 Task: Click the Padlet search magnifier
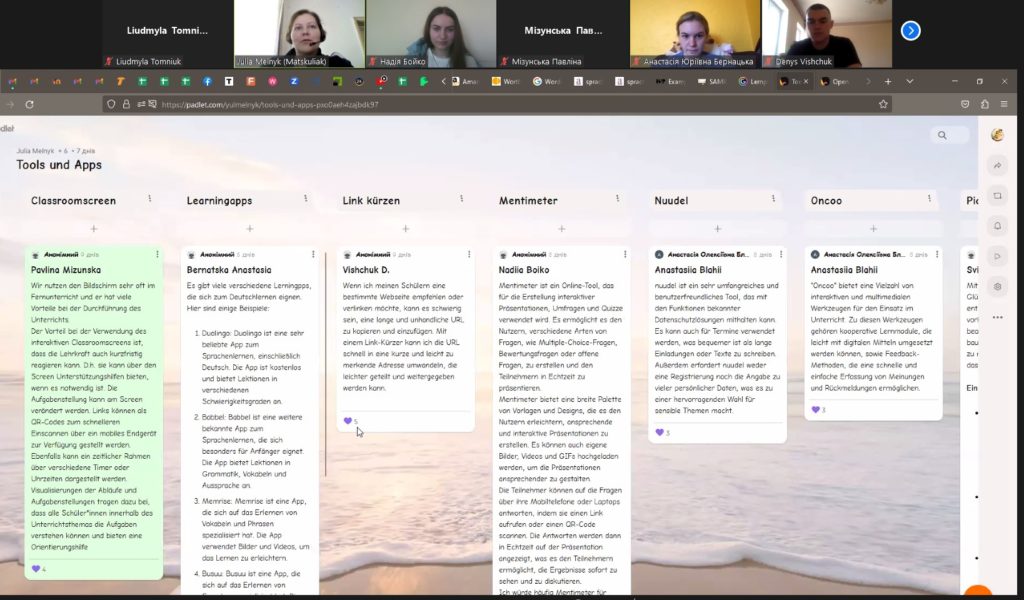(942, 135)
